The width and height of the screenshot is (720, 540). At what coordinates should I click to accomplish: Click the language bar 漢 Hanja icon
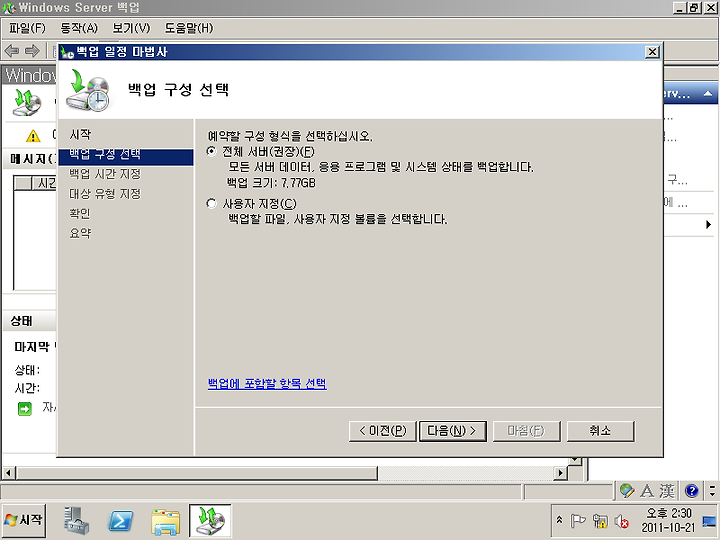pyautogui.click(x=667, y=491)
